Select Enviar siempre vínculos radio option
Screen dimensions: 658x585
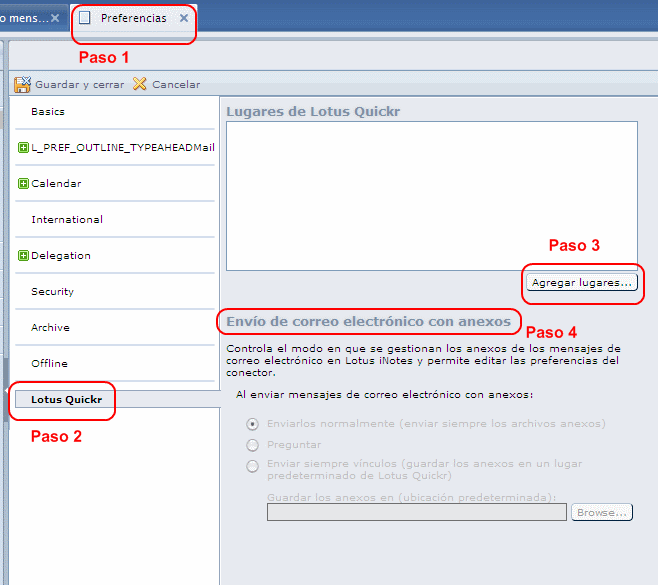click(x=252, y=466)
